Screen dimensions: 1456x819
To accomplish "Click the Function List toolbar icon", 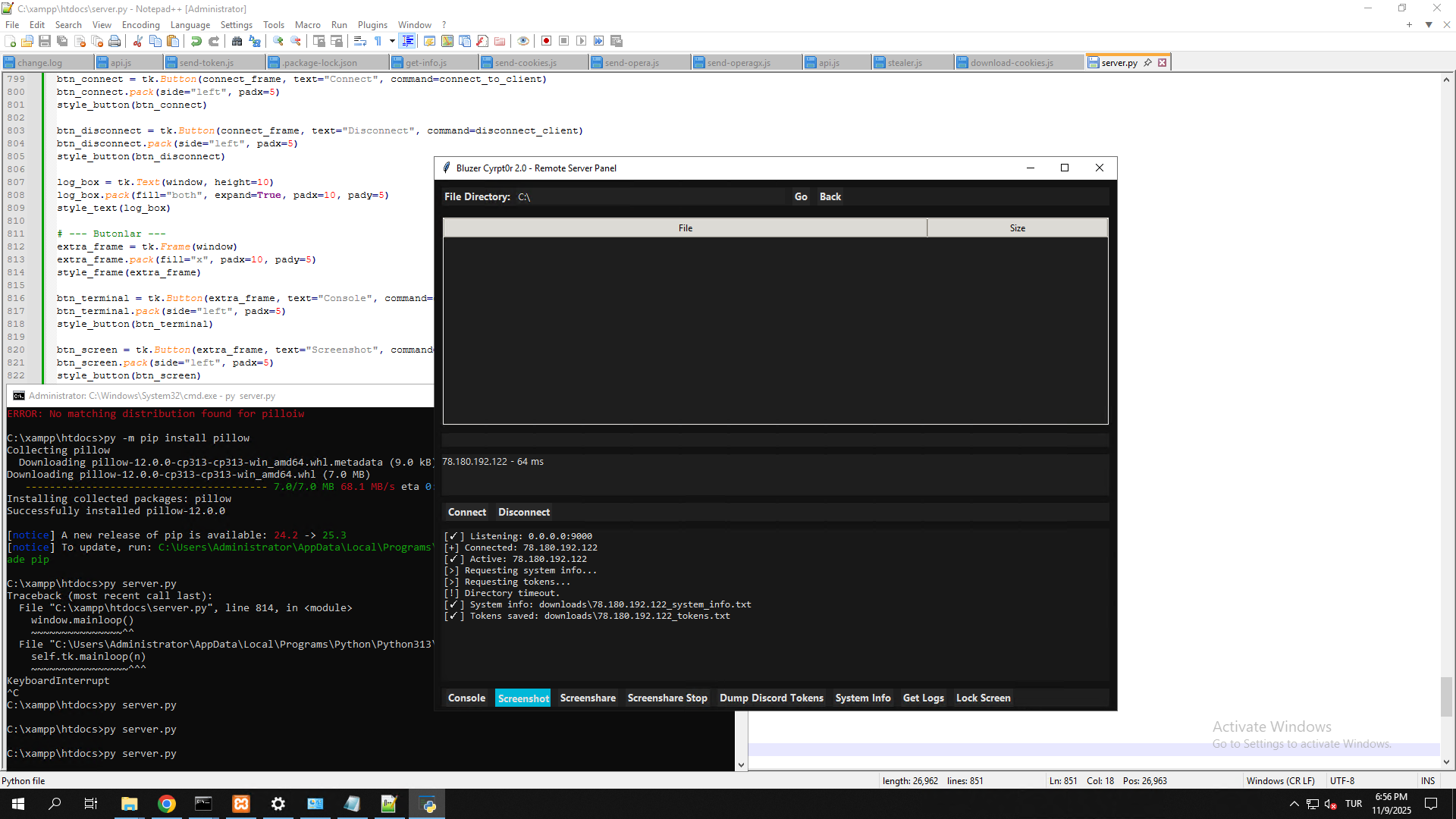I will pos(482,41).
